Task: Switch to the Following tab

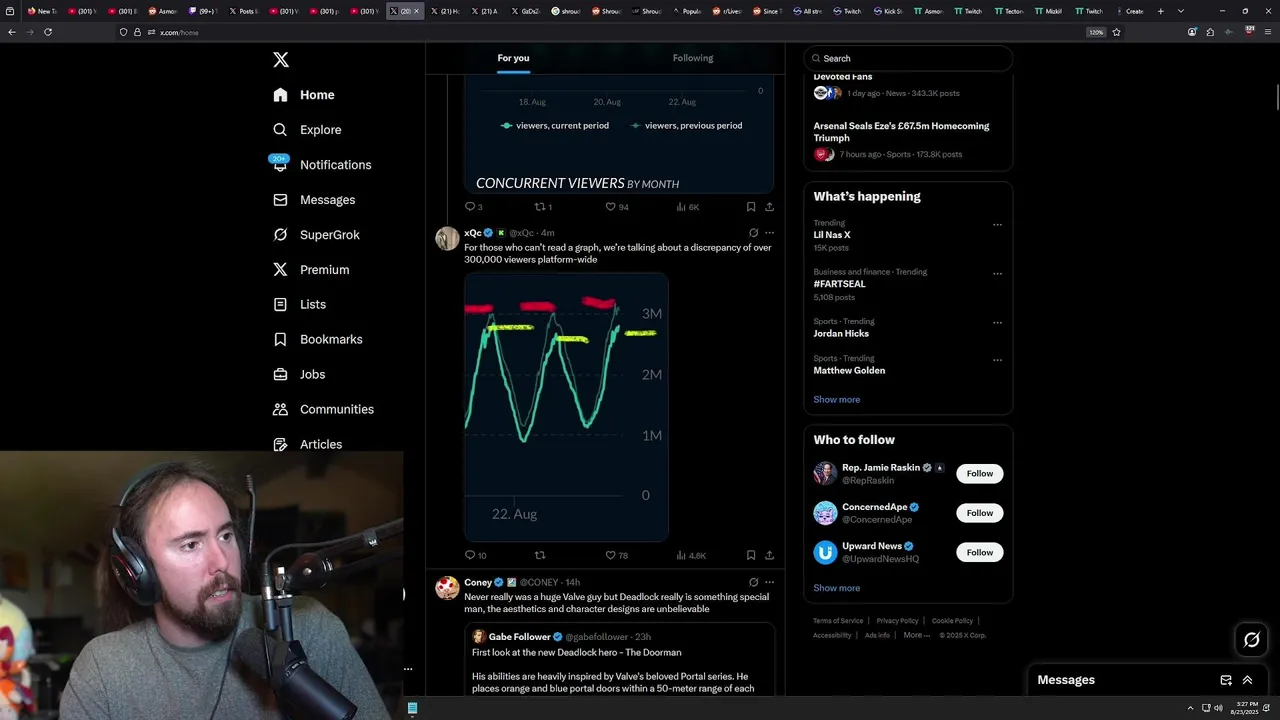Action: (x=693, y=58)
